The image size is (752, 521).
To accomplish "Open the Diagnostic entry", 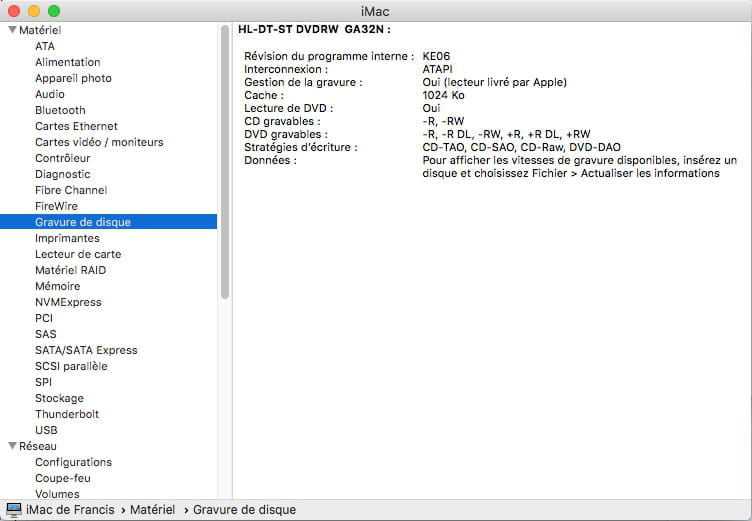I will [63, 174].
